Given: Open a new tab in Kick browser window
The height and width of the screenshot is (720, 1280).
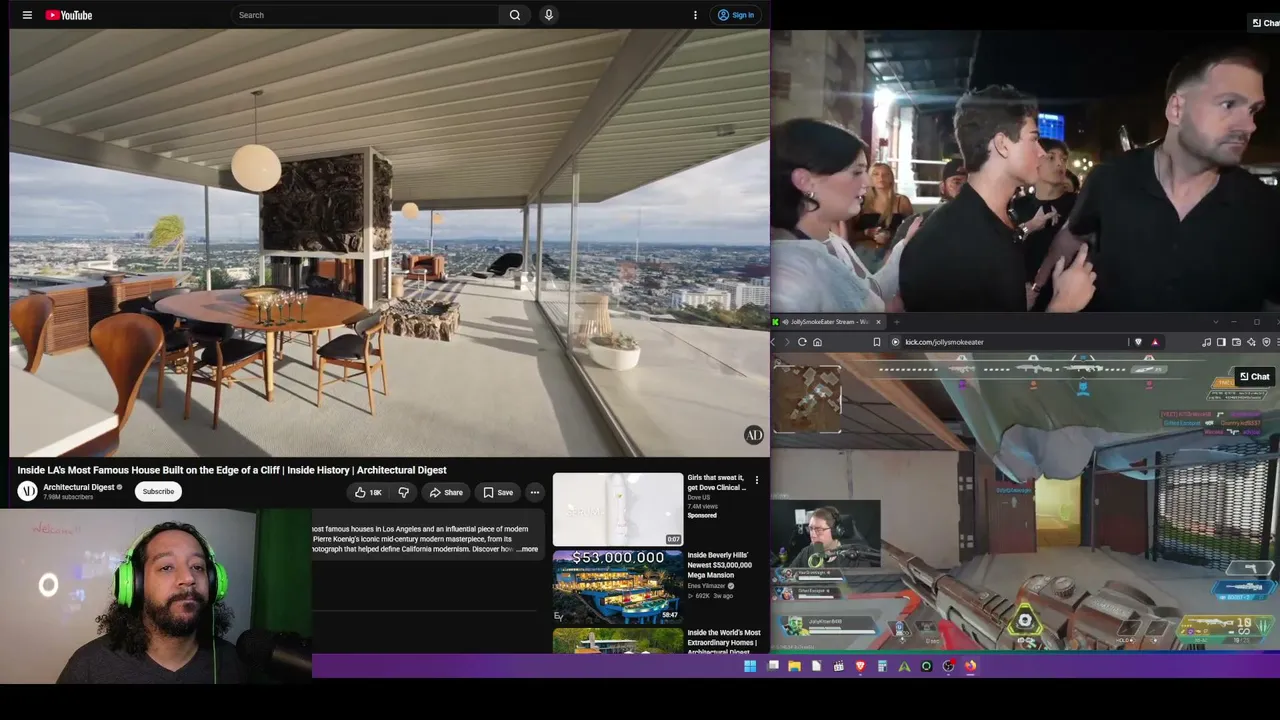Looking at the screenshot, I should coord(897,322).
